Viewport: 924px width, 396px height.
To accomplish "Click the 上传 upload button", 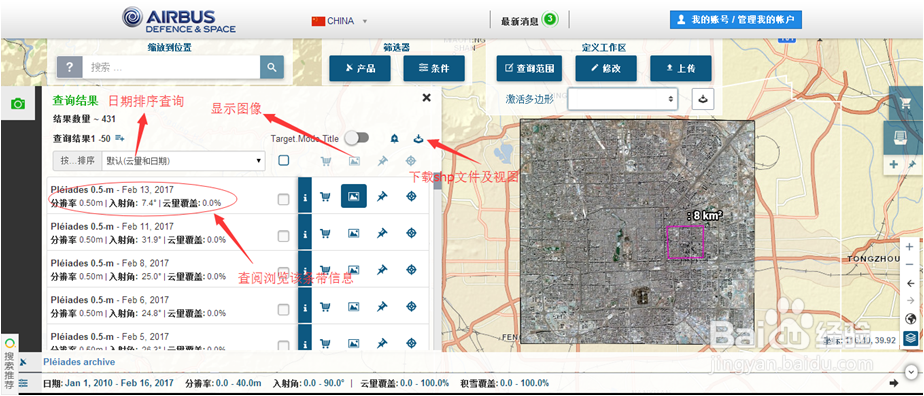I will point(681,68).
